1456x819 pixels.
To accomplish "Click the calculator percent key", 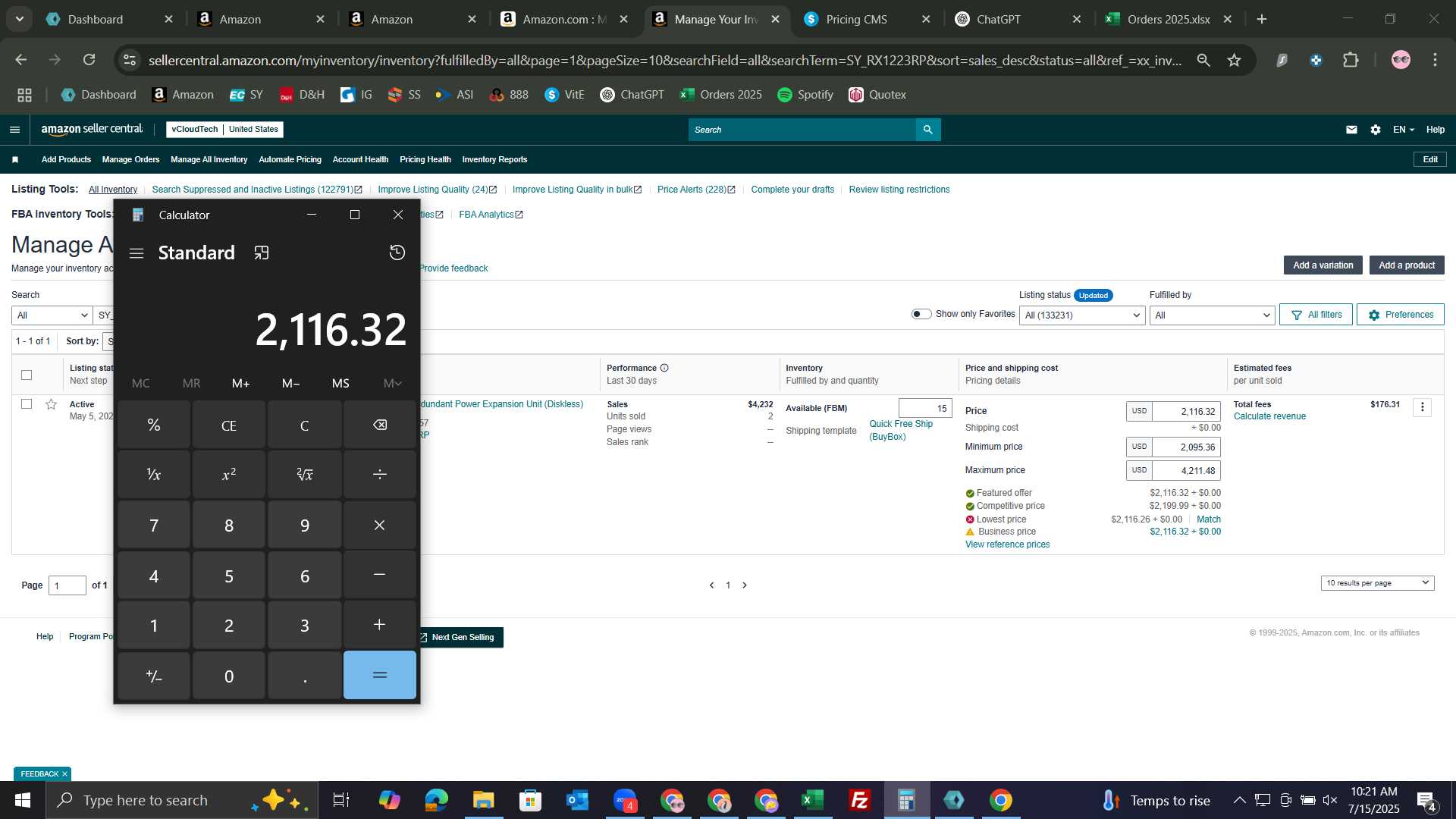I will point(154,425).
